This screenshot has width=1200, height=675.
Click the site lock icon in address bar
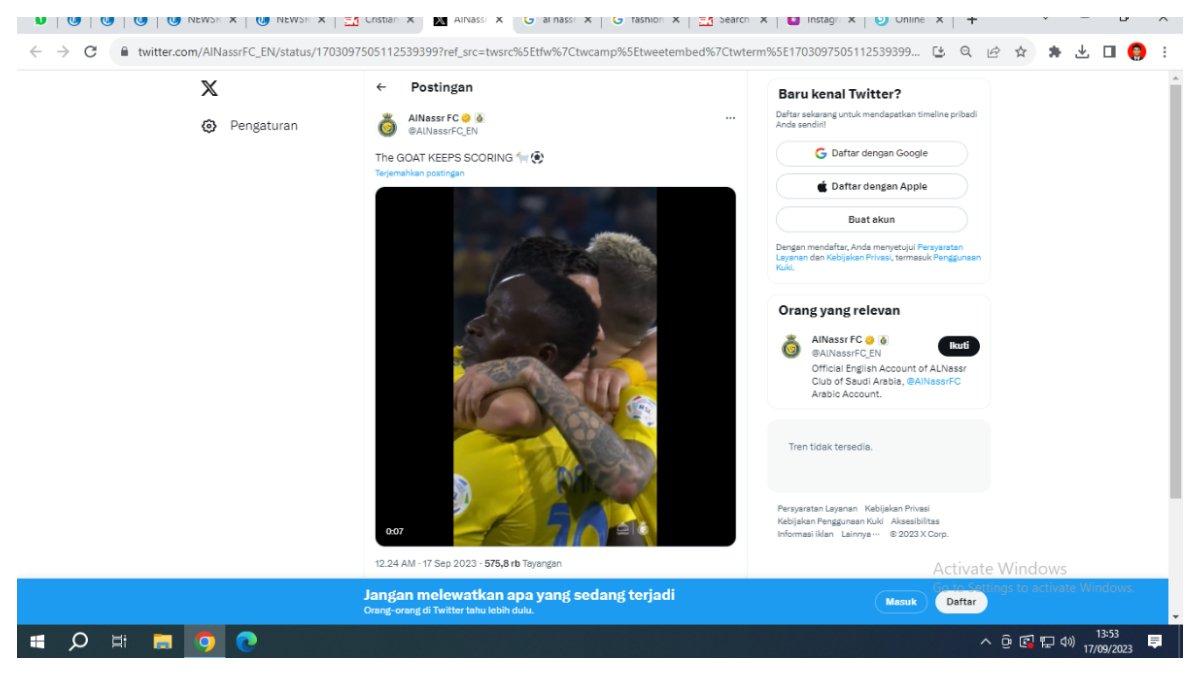(x=124, y=52)
